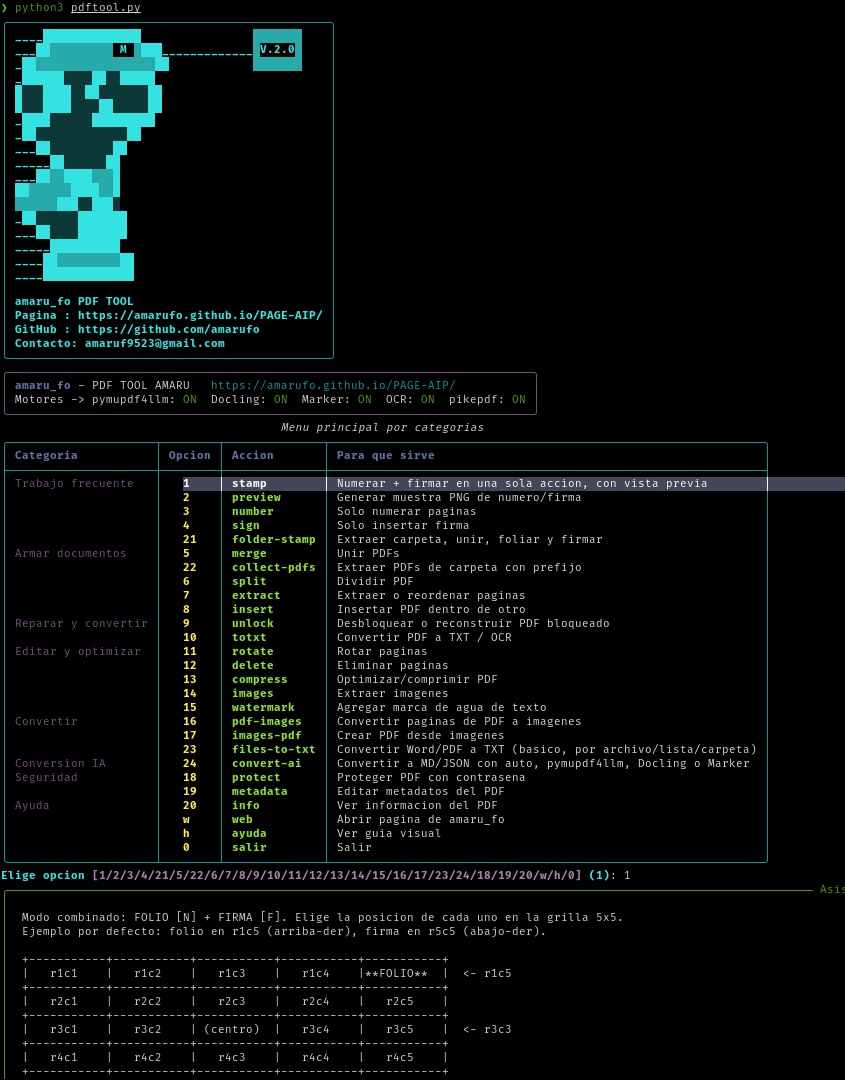Click the watermark action

pyautogui.click(x=263, y=707)
